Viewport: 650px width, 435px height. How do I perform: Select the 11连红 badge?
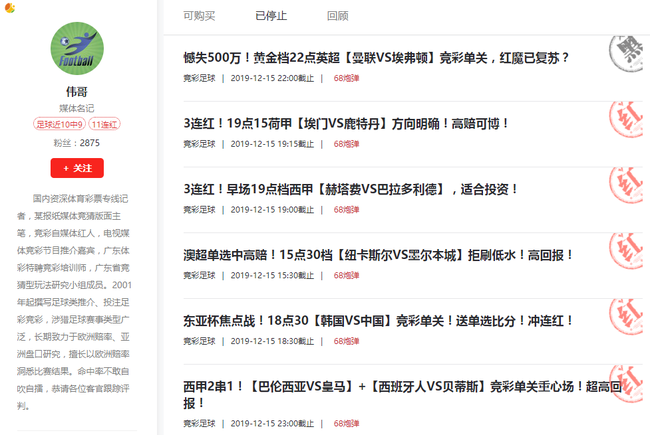pyautogui.click(x=104, y=124)
